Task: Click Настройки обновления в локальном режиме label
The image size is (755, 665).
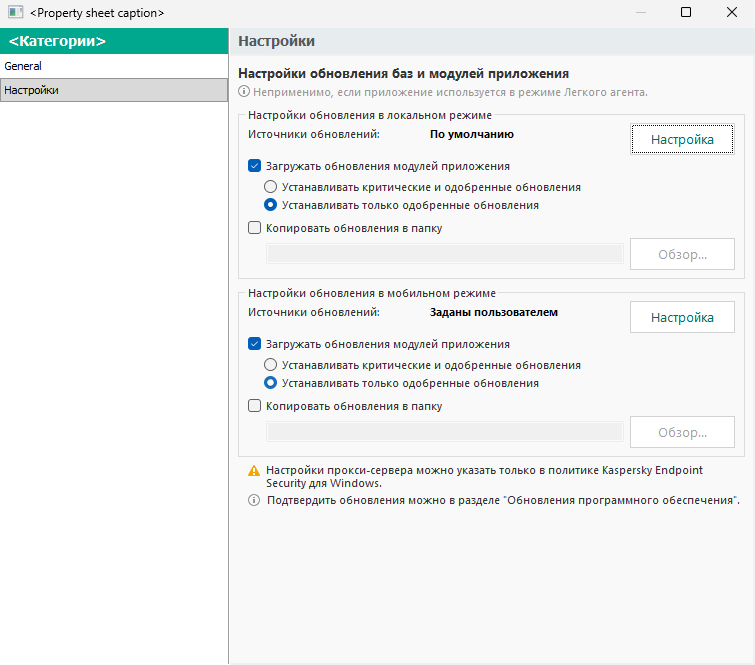Action: [370, 116]
